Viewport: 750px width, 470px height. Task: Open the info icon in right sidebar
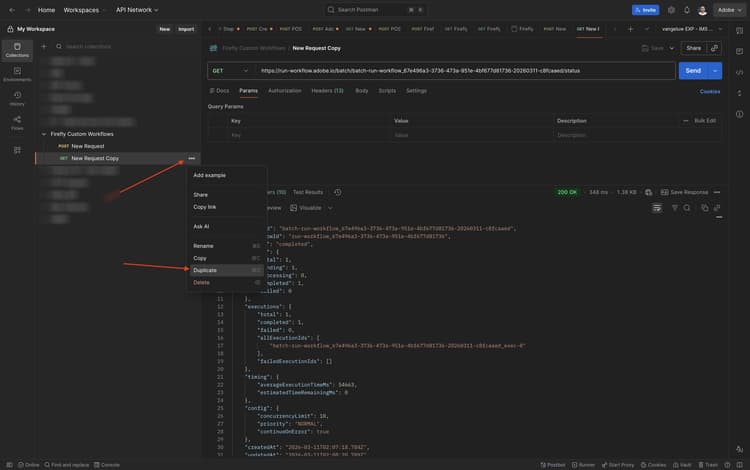click(739, 114)
